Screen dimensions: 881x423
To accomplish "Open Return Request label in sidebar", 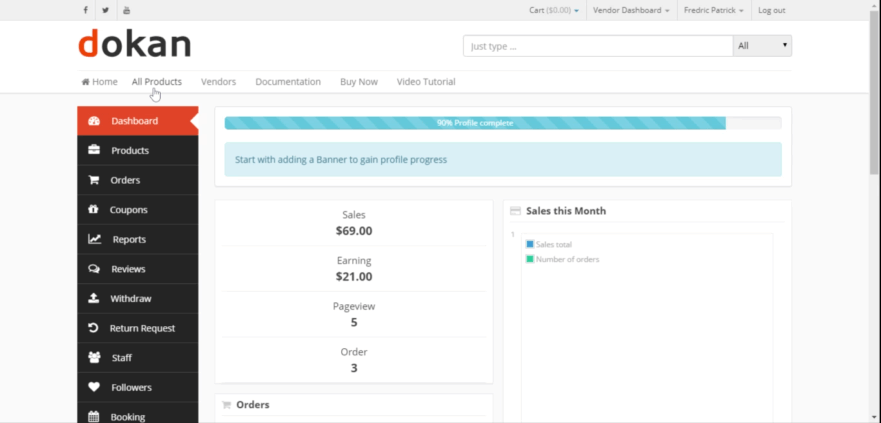I will [x=143, y=328].
